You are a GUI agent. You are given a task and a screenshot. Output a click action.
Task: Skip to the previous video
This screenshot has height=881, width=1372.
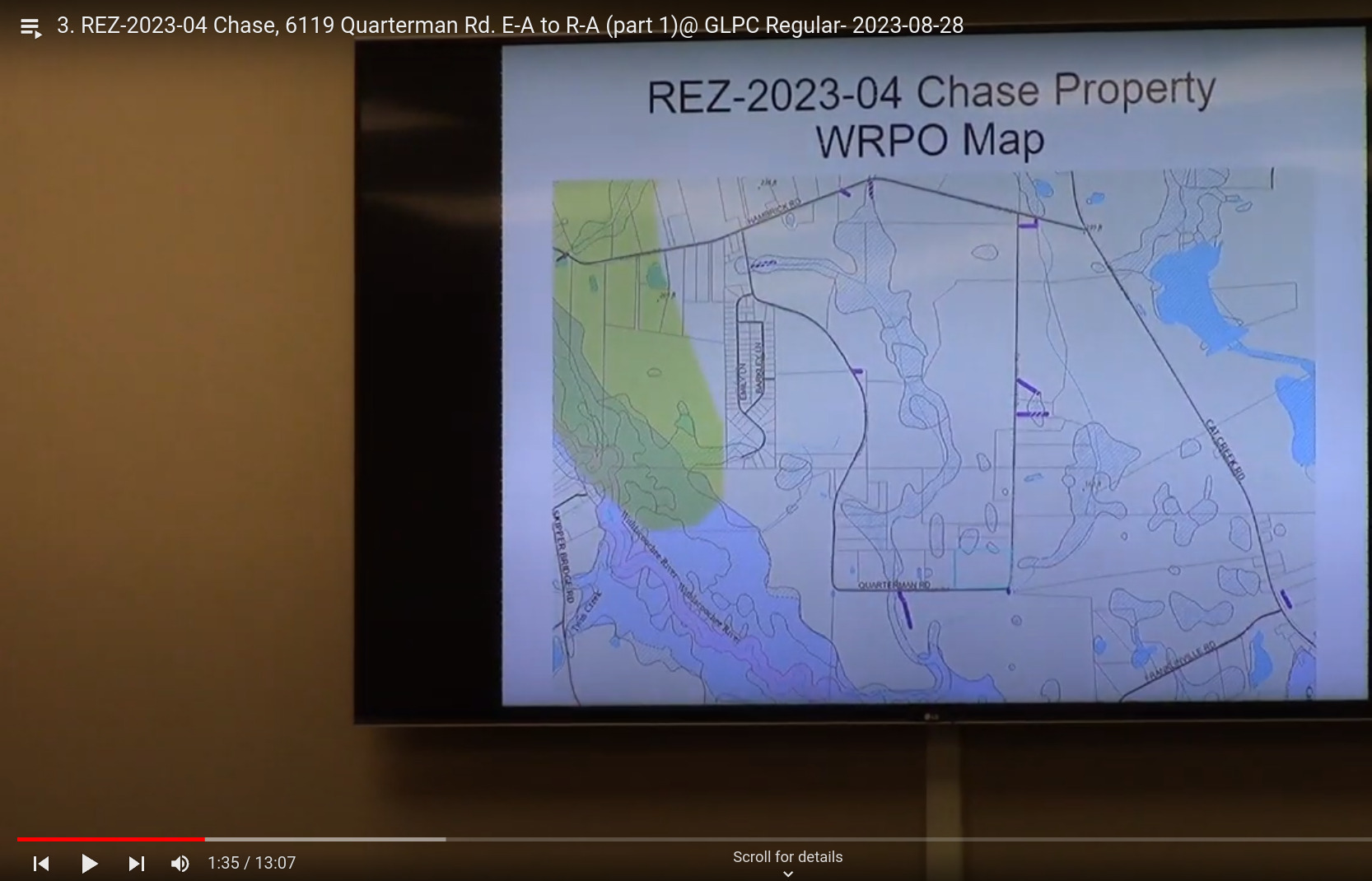coord(41,863)
